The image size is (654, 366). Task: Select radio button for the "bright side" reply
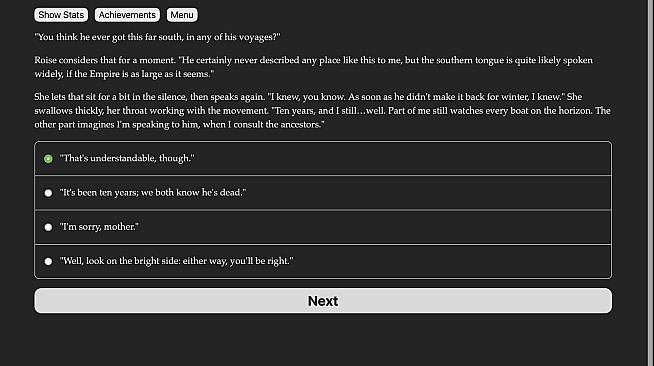click(48, 261)
